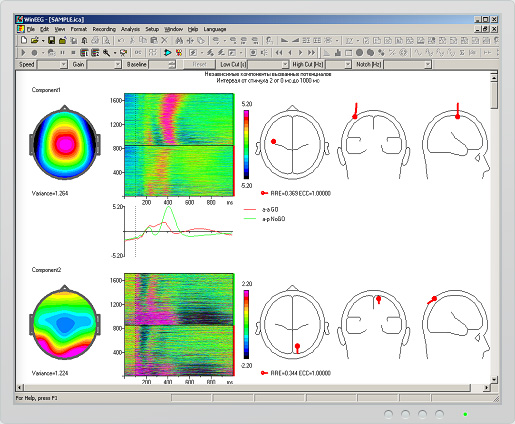This screenshot has width=515, height=424.
Task: Click the fast-forward double-right arrow icon
Action: [x=311, y=53]
